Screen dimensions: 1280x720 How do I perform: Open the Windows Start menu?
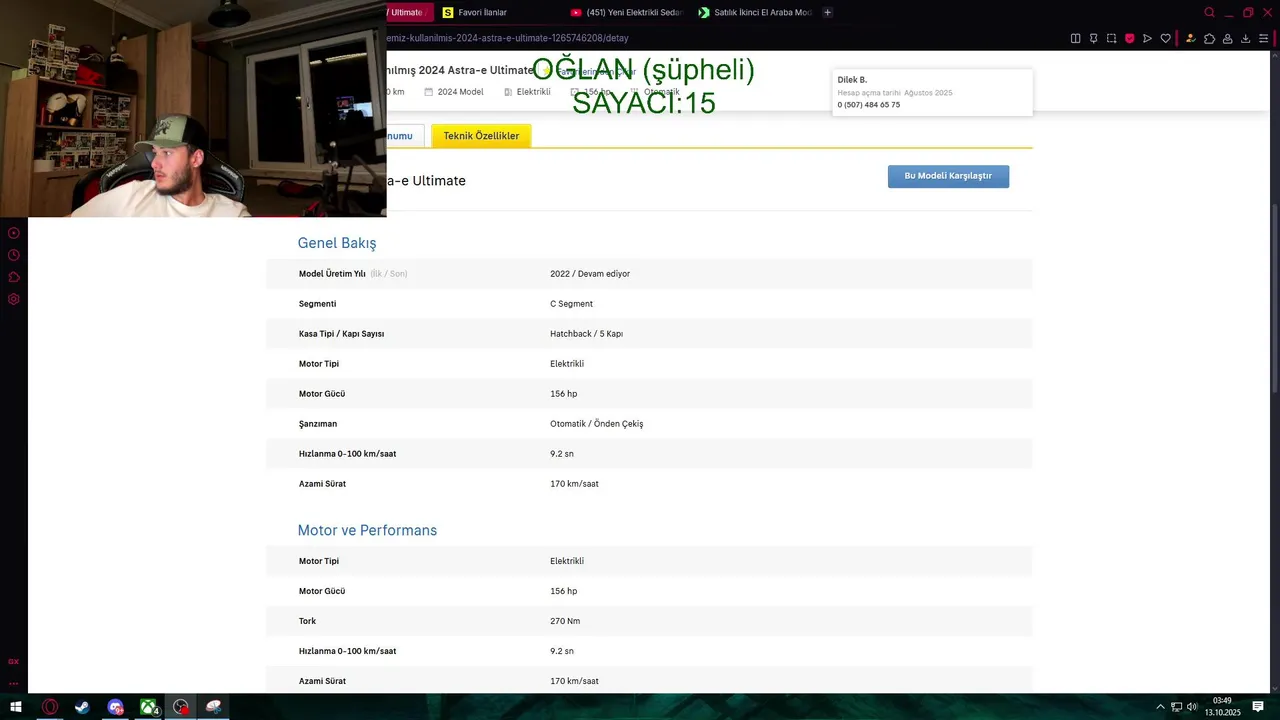pyautogui.click(x=16, y=707)
